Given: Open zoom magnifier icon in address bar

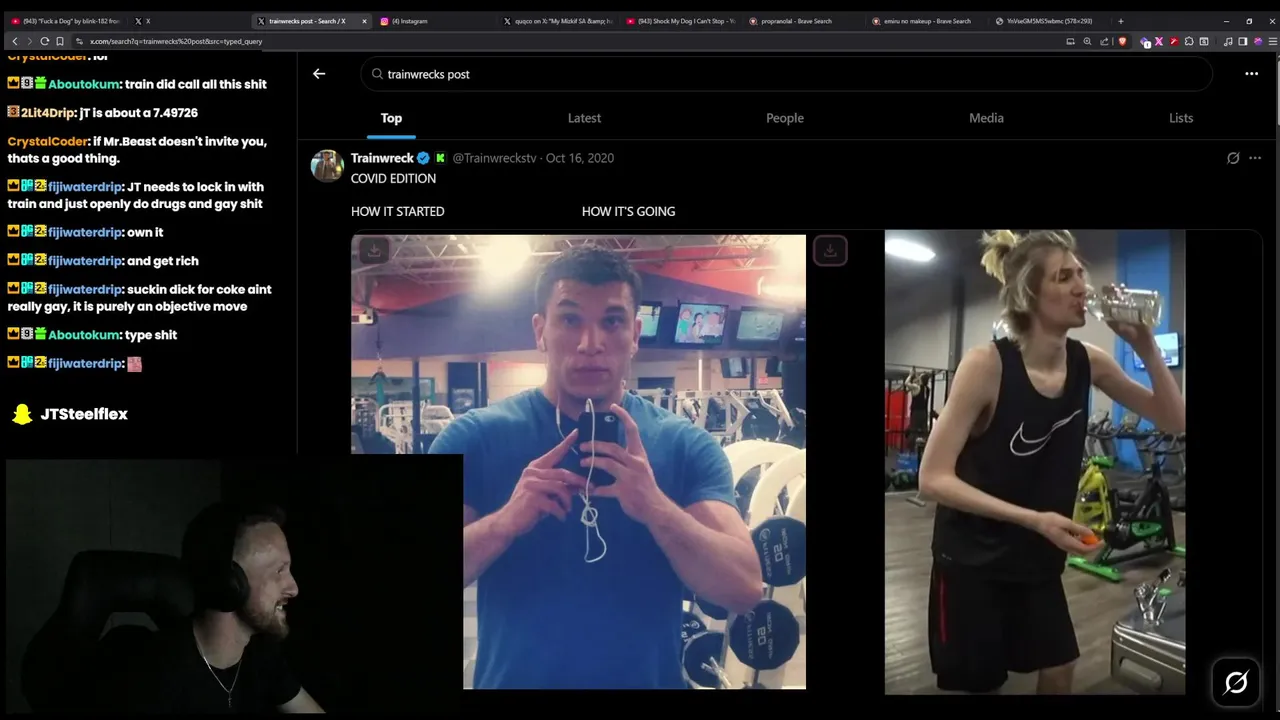Looking at the screenshot, I should click(x=1087, y=41).
